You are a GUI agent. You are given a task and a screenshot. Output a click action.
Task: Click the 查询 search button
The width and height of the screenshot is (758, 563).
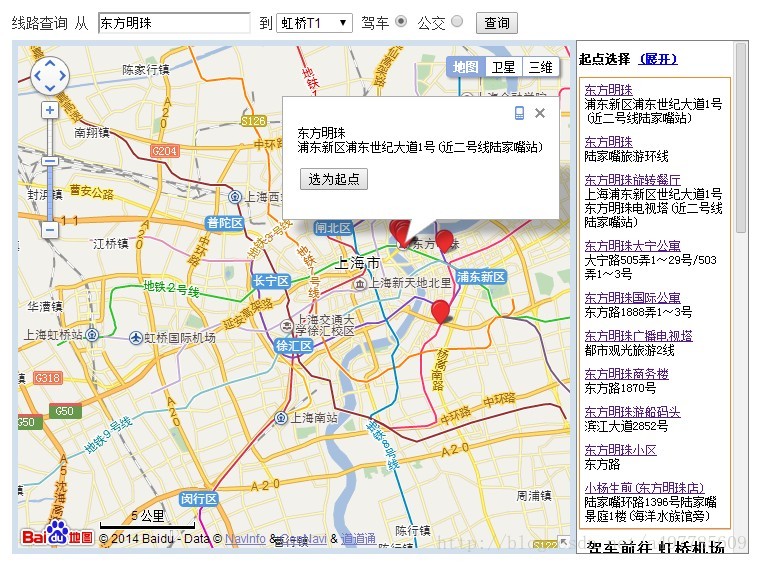click(x=496, y=23)
